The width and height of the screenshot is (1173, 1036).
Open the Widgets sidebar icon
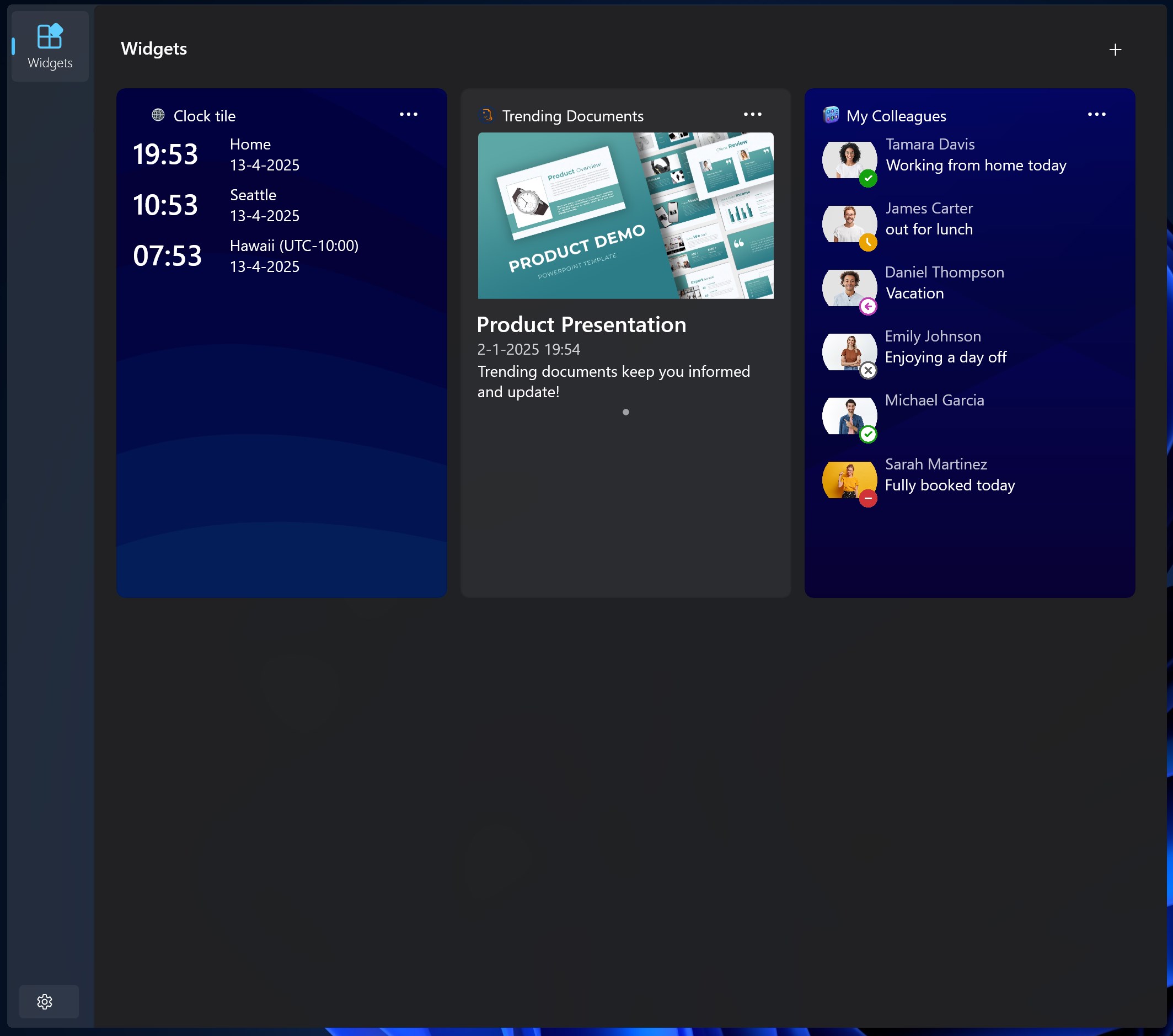click(50, 46)
